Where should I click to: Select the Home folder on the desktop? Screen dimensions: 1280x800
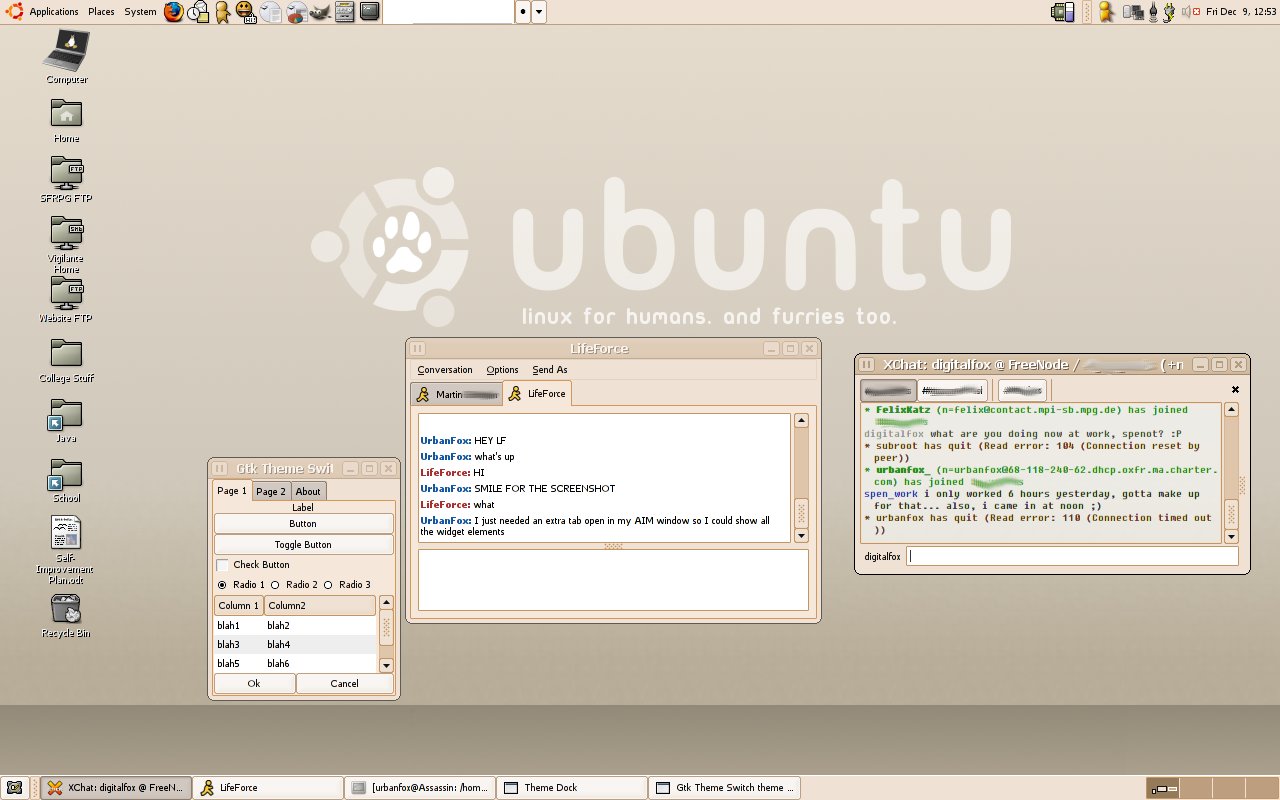pos(67,121)
